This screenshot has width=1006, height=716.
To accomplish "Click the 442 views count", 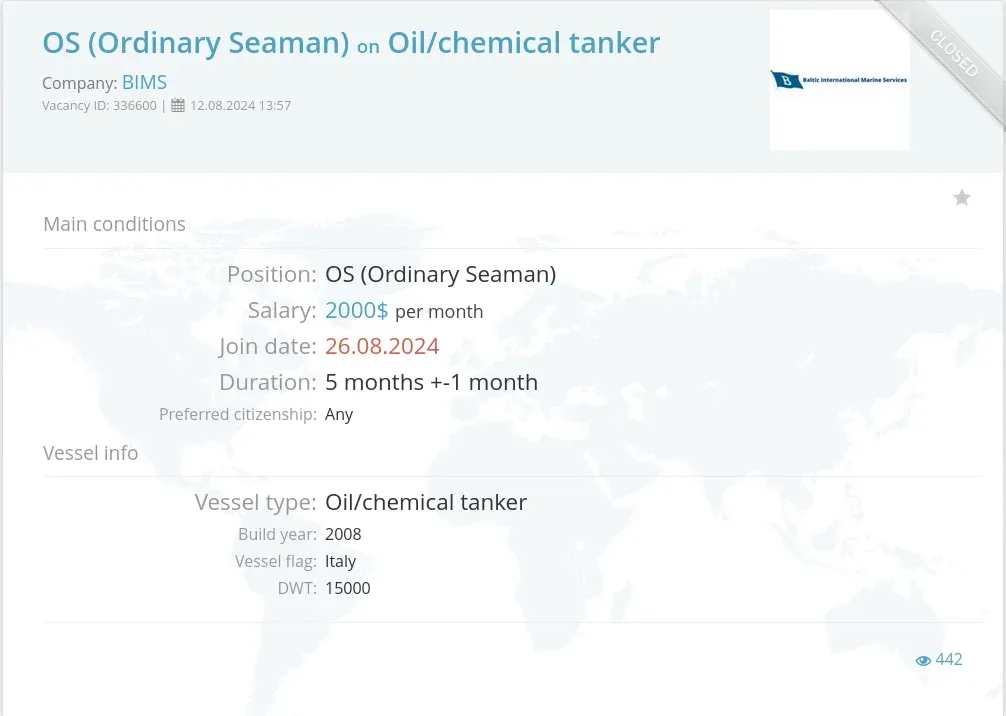I will [x=949, y=660].
